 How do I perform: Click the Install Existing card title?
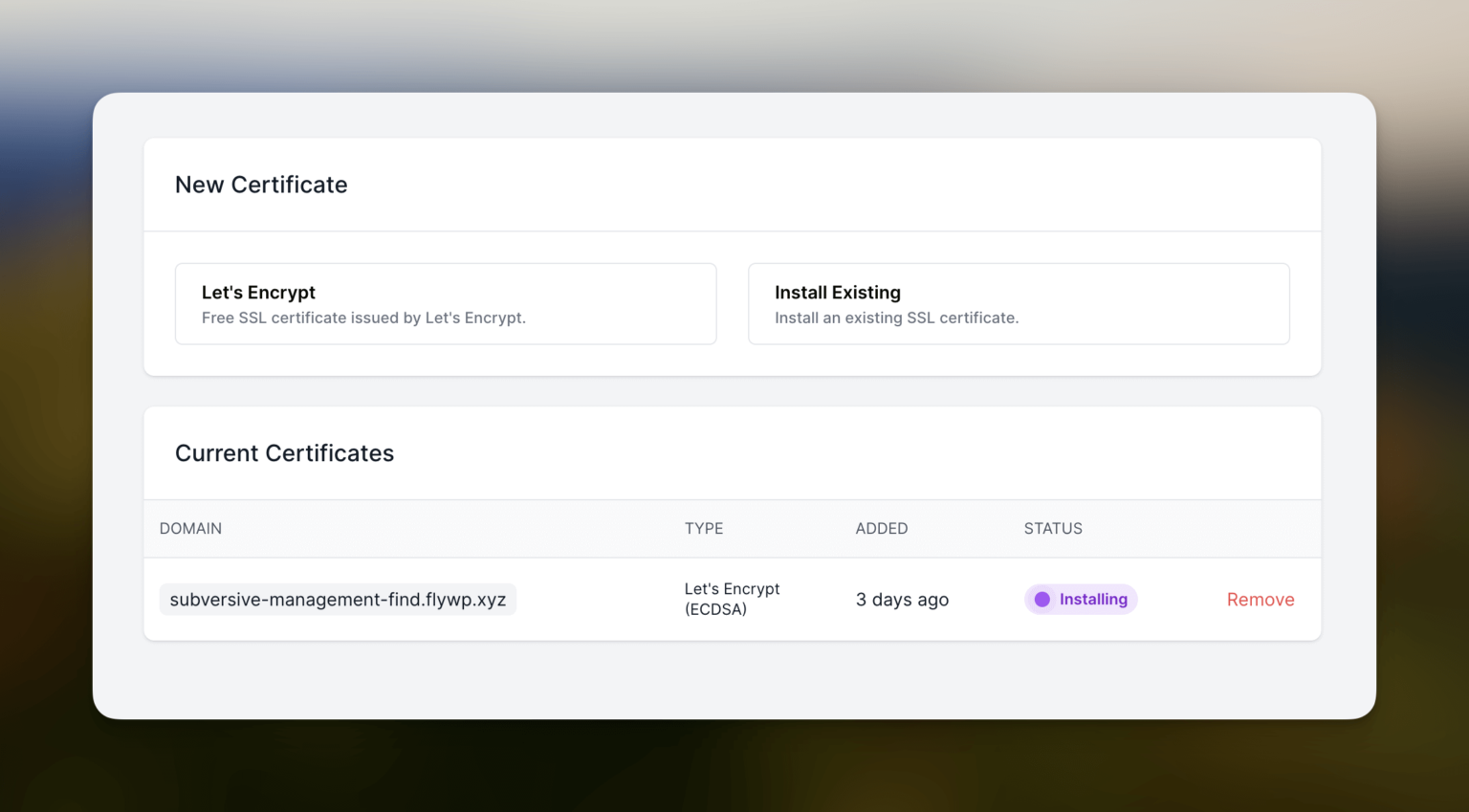click(838, 292)
